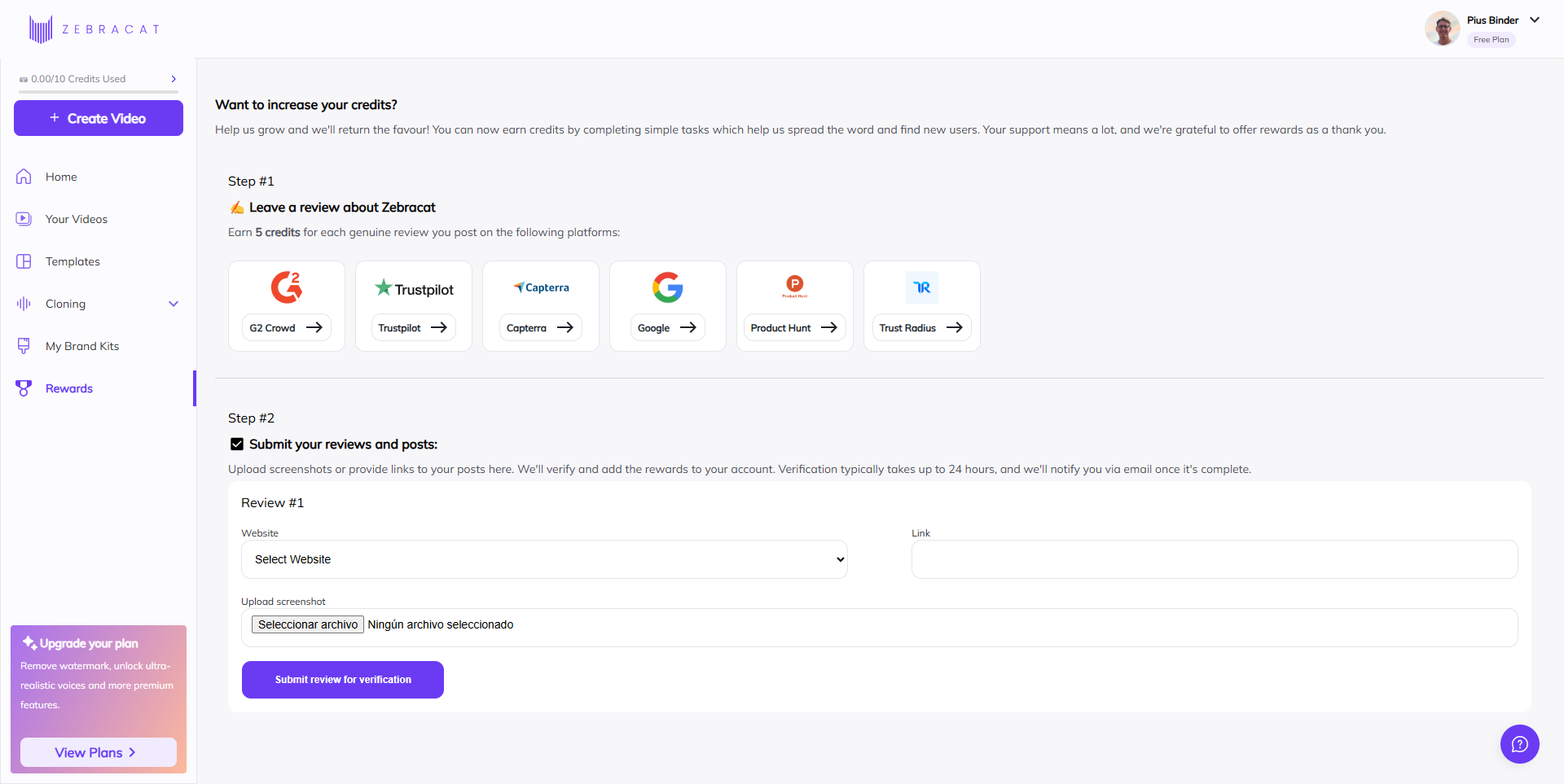1564x784 pixels.
Task: Click Submit review for verification button
Action: [x=343, y=680]
